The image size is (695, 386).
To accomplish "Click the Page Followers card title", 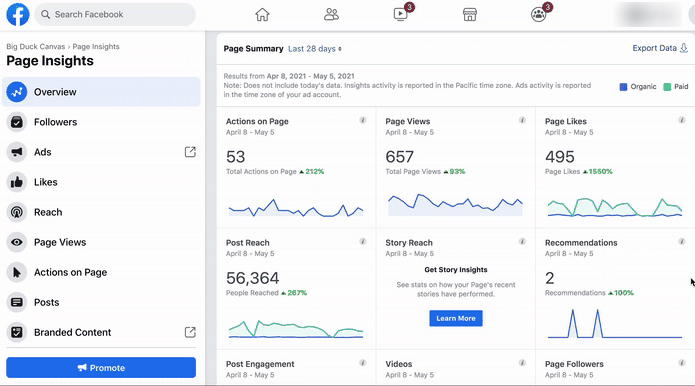I will click(574, 364).
